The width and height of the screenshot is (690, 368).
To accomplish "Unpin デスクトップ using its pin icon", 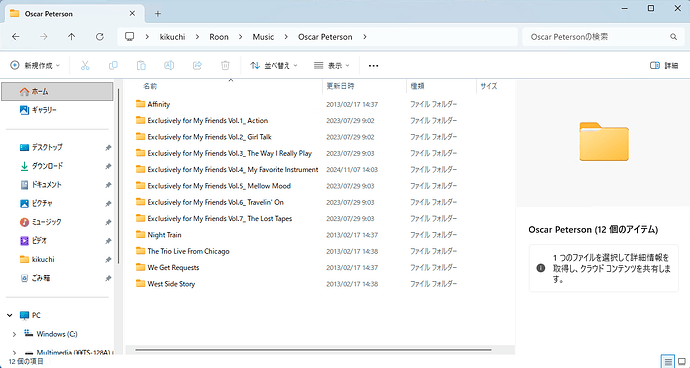I will 108,148.
